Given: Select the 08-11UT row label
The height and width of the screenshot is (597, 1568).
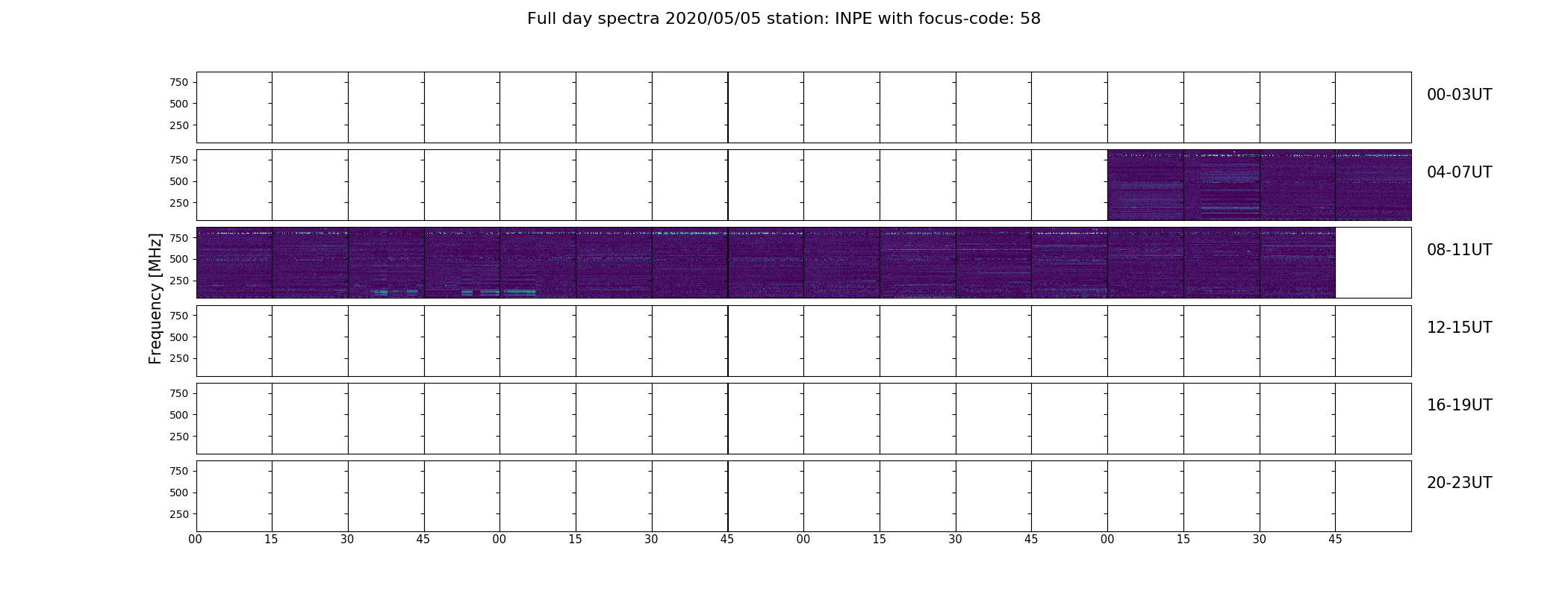Looking at the screenshot, I should coord(1459,250).
